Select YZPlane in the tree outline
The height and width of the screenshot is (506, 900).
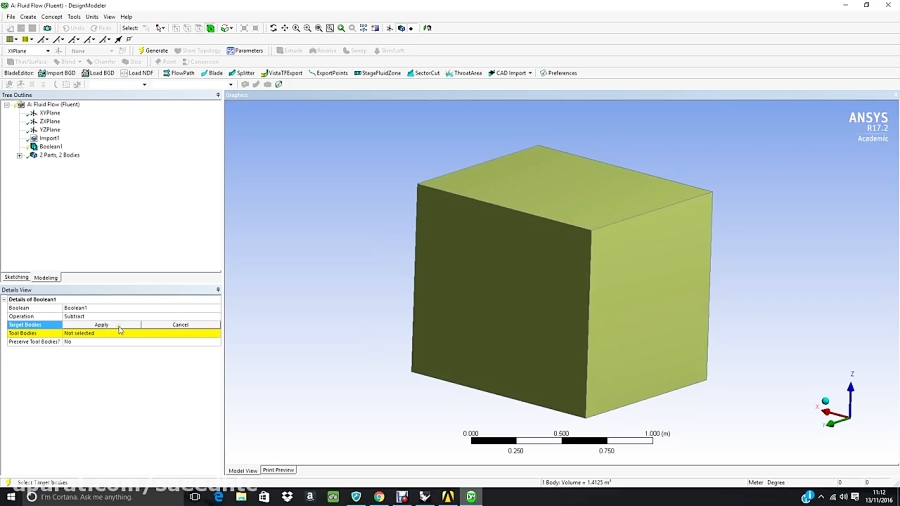click(x=49, y=130)
